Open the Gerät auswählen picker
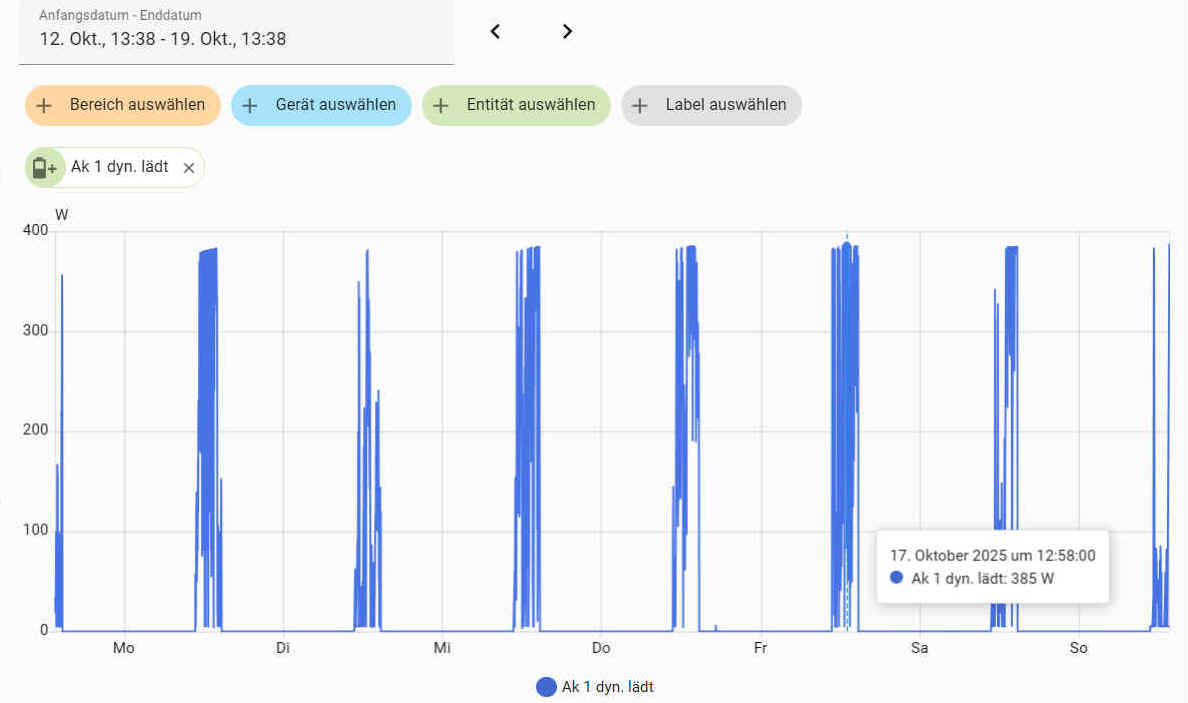Image resolution: width=1188 pixels, height=703 pixels. coord(321,105)
